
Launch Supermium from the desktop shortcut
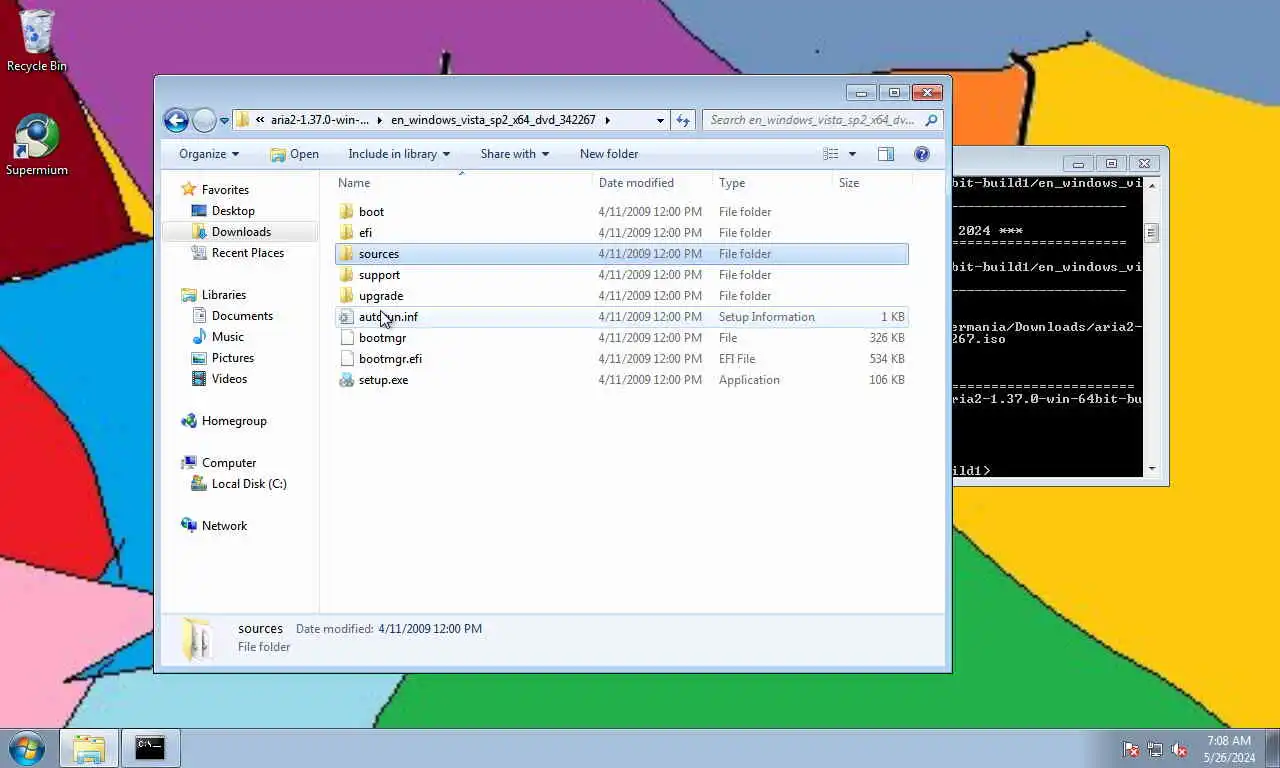point(37,145)
